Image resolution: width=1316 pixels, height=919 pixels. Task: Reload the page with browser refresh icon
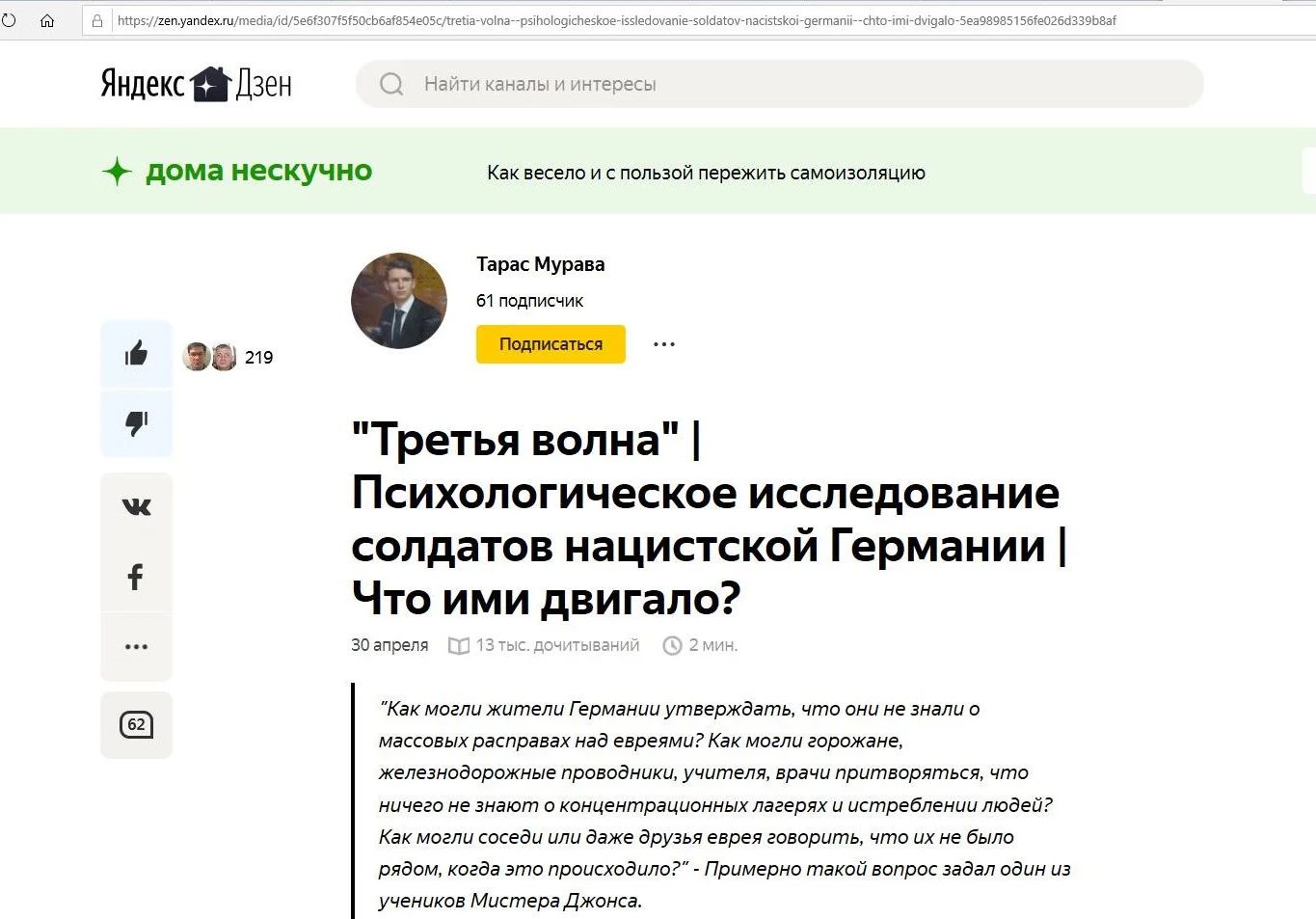[x=9, y=20]
